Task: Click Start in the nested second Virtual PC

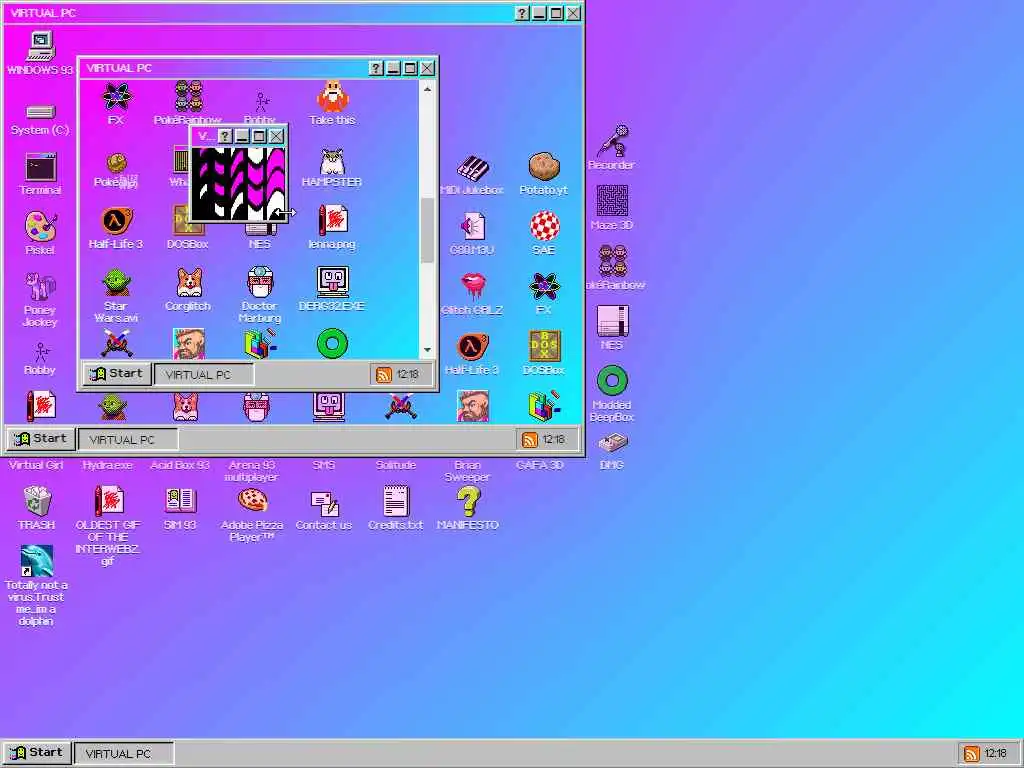Action: coord(117,374)
